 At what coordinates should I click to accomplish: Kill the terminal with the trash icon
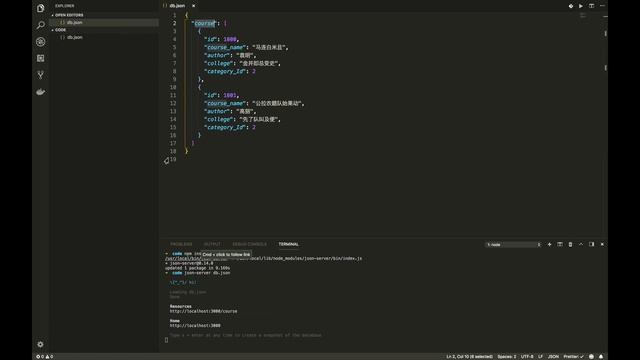coord(570,244)
